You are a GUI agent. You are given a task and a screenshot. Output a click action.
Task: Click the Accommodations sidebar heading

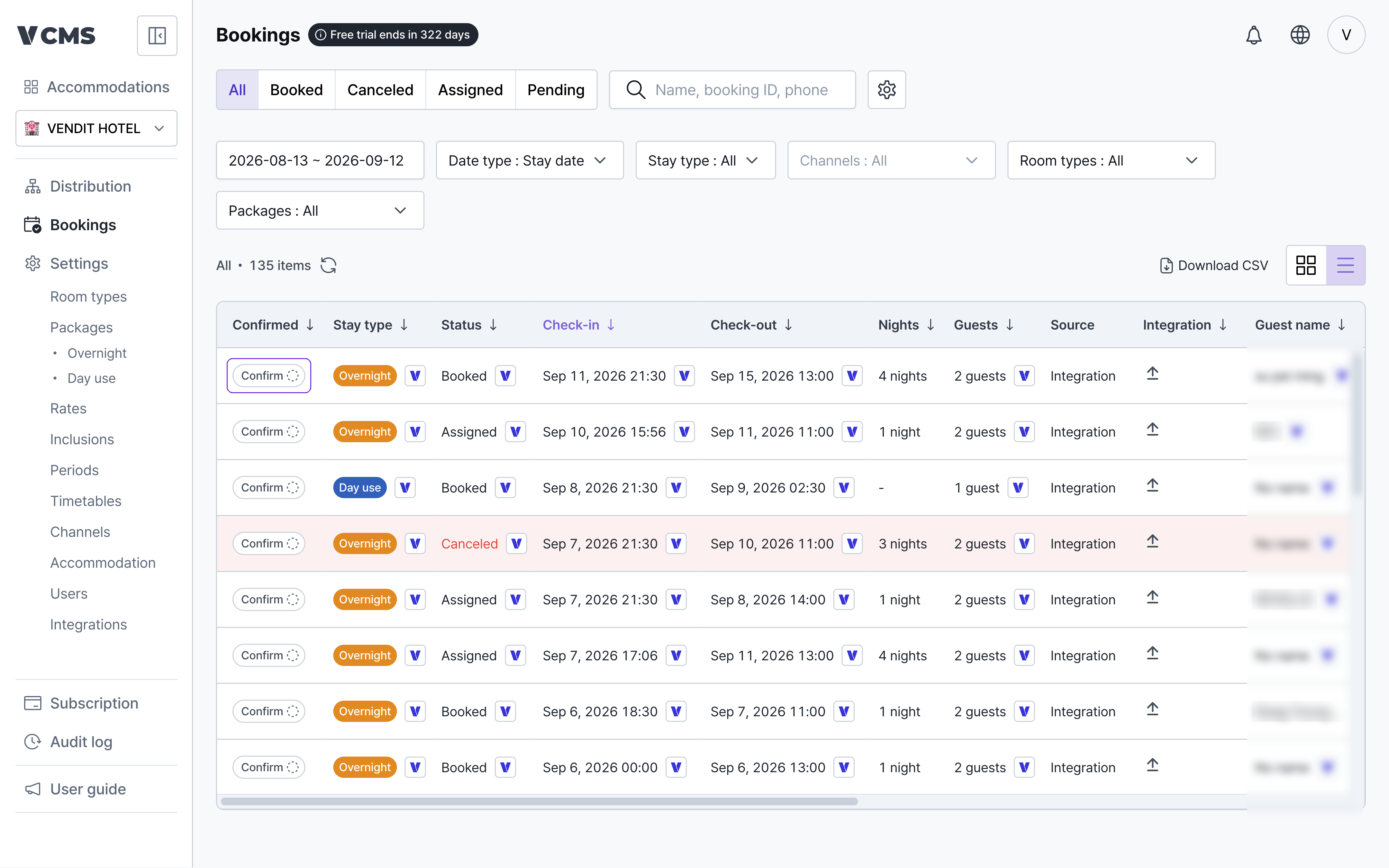[96, 87]
